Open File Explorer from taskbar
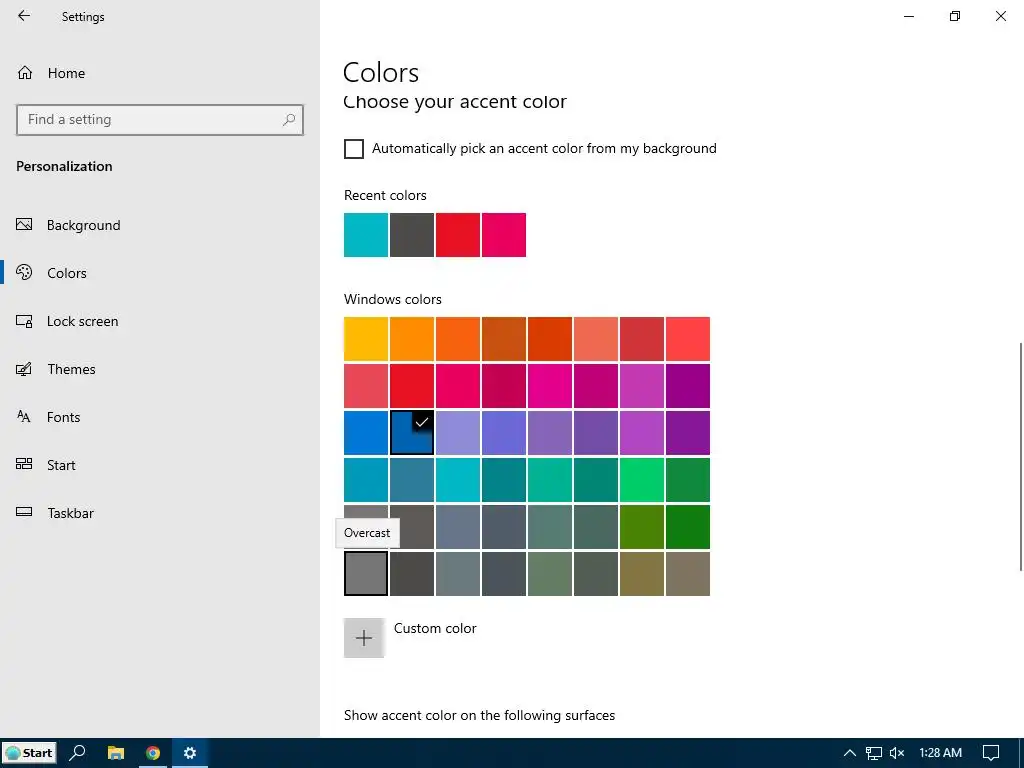 116,753
